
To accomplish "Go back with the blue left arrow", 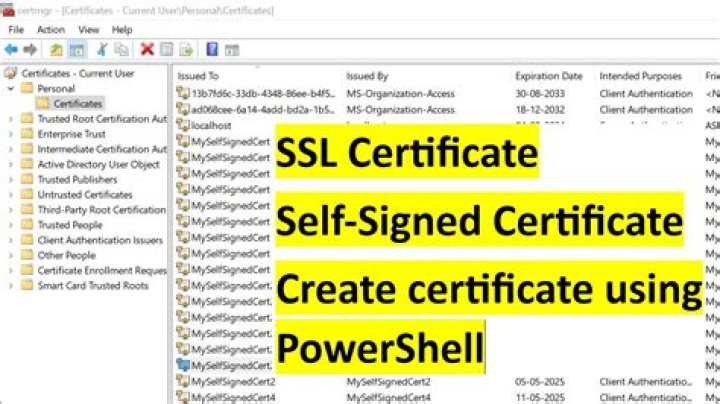I will [x=11, y=49].
